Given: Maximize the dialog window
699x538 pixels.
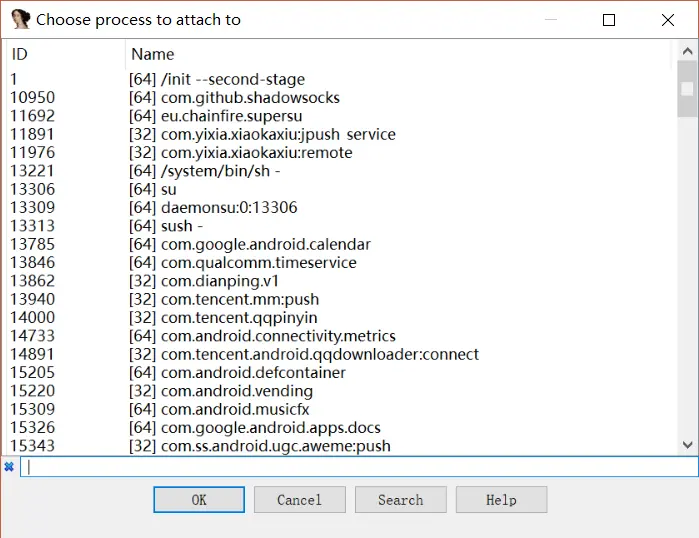Looking at the screenshot, I should 609,19.
